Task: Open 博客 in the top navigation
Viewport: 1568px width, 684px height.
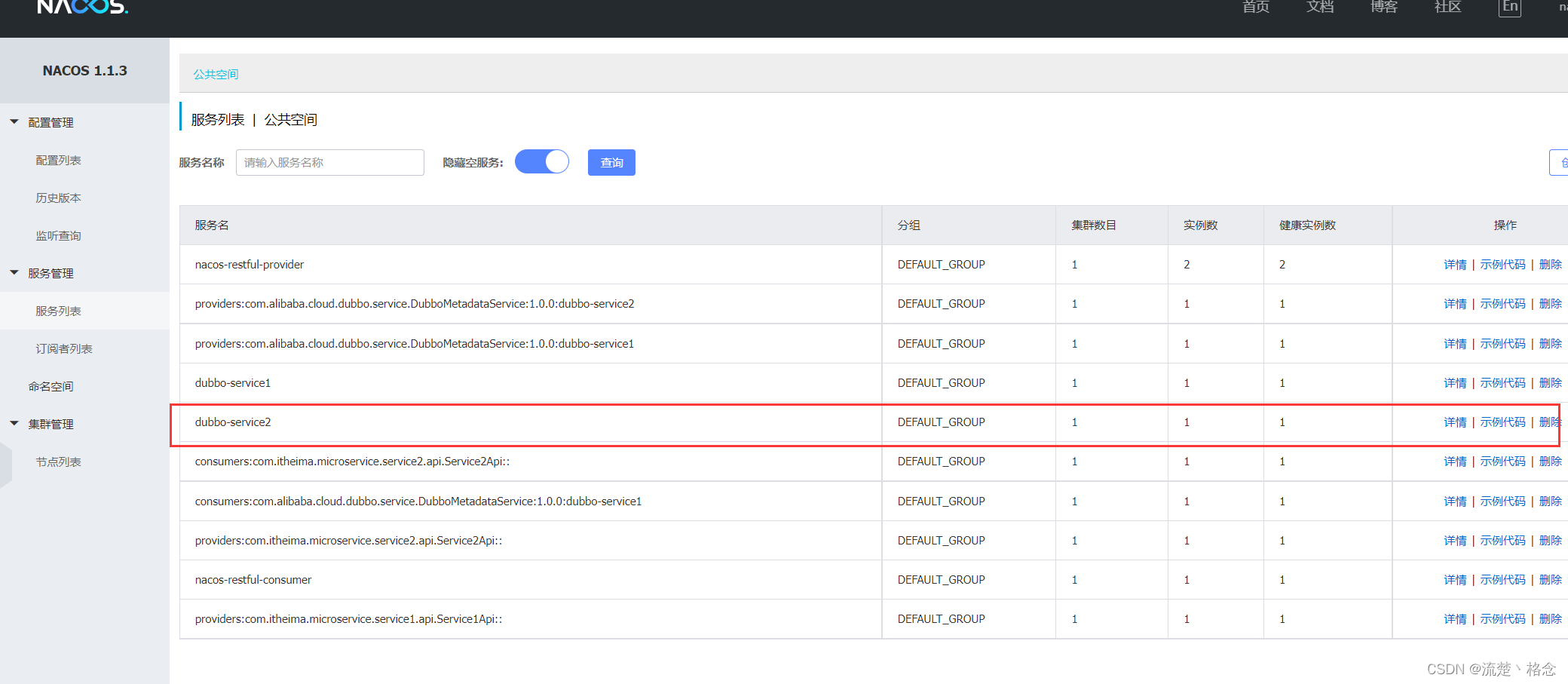Action: (x=1384, y=7)
